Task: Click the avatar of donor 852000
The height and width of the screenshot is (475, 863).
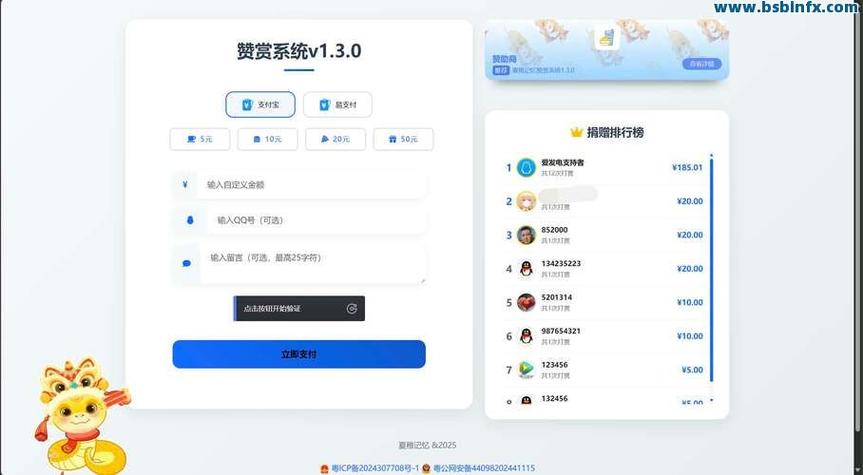Action: tap(526, 235)
